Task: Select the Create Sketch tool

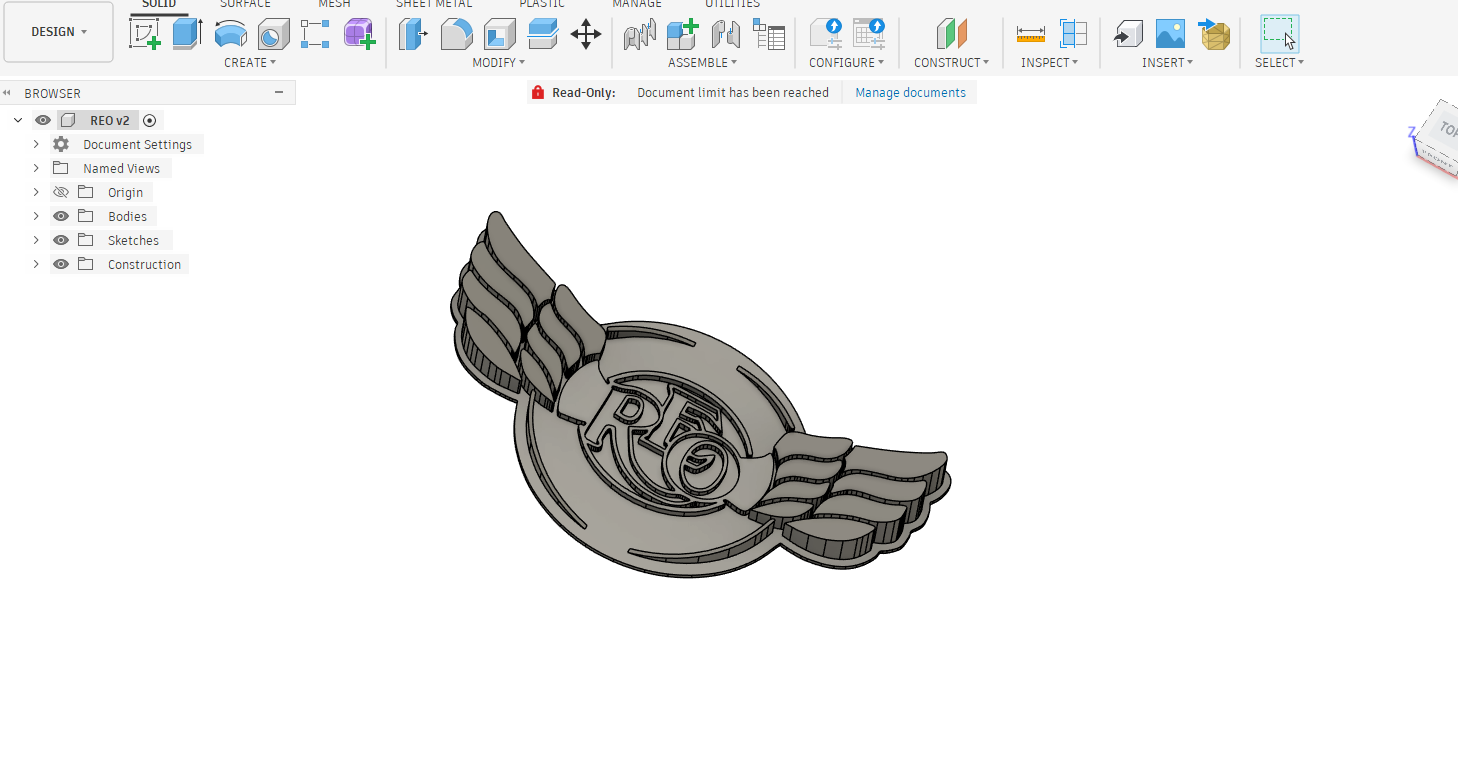Action: pos(145,34)
